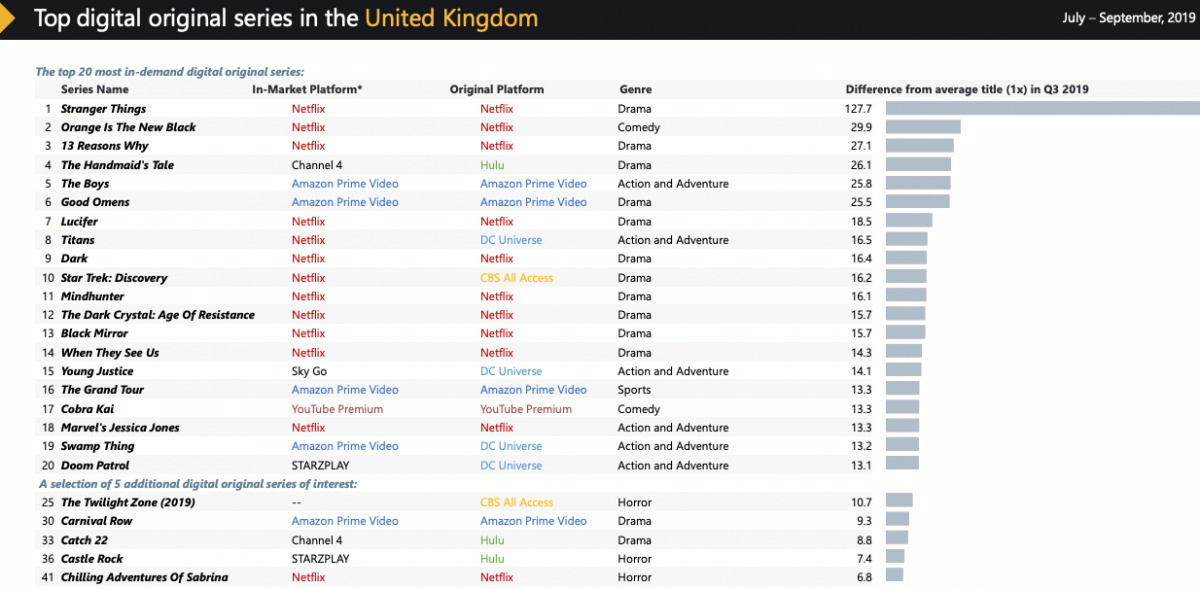This screenshot has height=589, width=1200.
Task: Click the 'United Kingdom' highlighted title text
Action: (x=451, y=18)
